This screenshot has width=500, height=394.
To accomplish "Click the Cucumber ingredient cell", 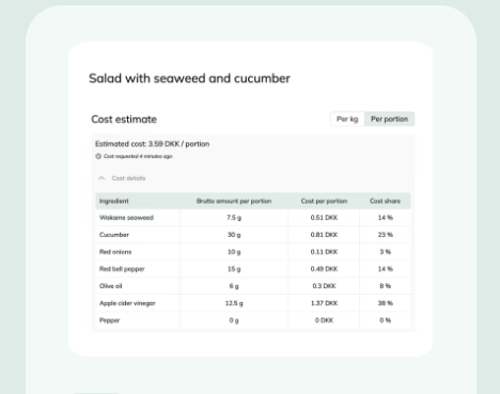I will click(114, 235).
